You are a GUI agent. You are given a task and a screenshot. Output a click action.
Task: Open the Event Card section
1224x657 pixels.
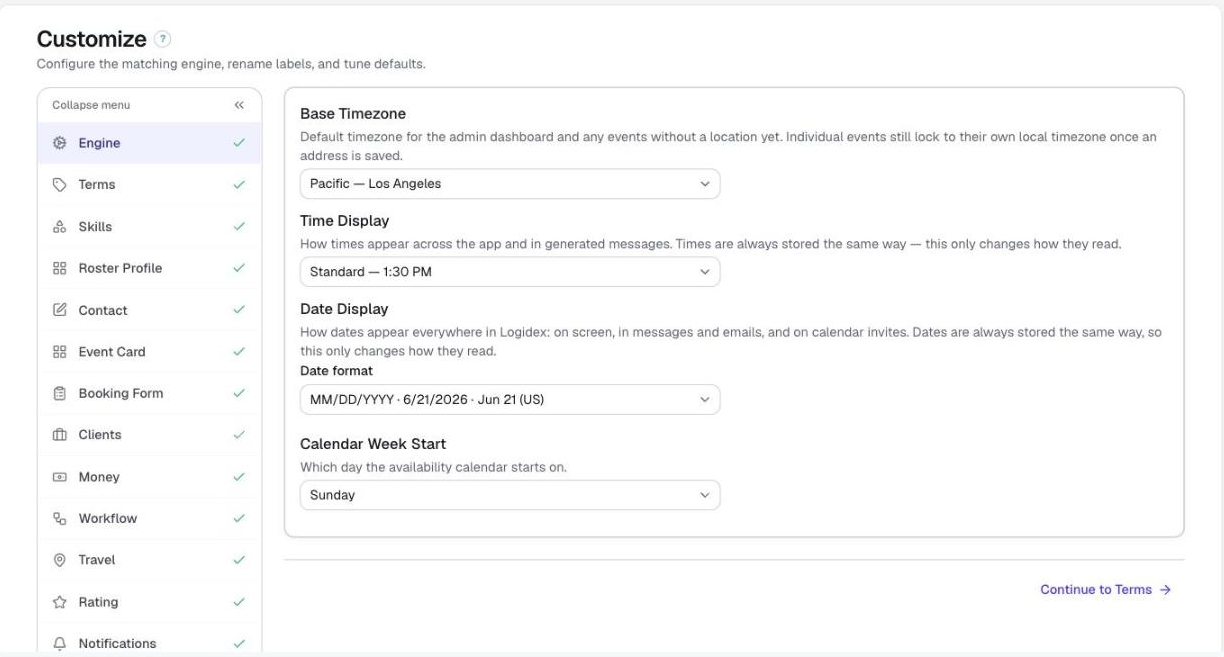click(149, 352)
